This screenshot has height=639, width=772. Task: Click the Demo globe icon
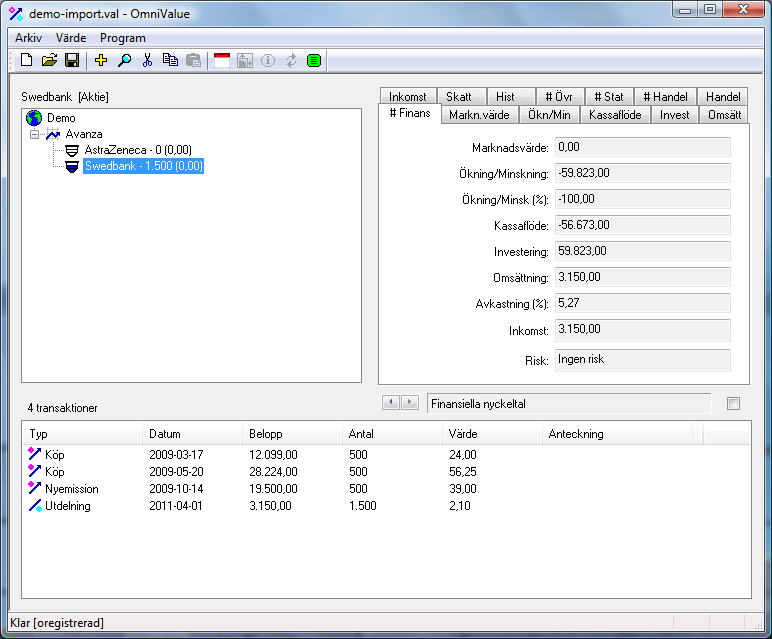coord(34,118)
